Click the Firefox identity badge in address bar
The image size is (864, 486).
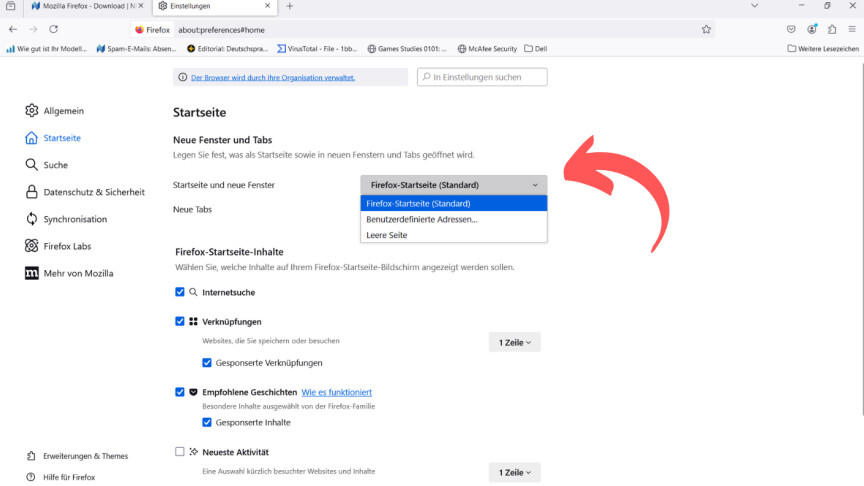[x=153, y=30]
